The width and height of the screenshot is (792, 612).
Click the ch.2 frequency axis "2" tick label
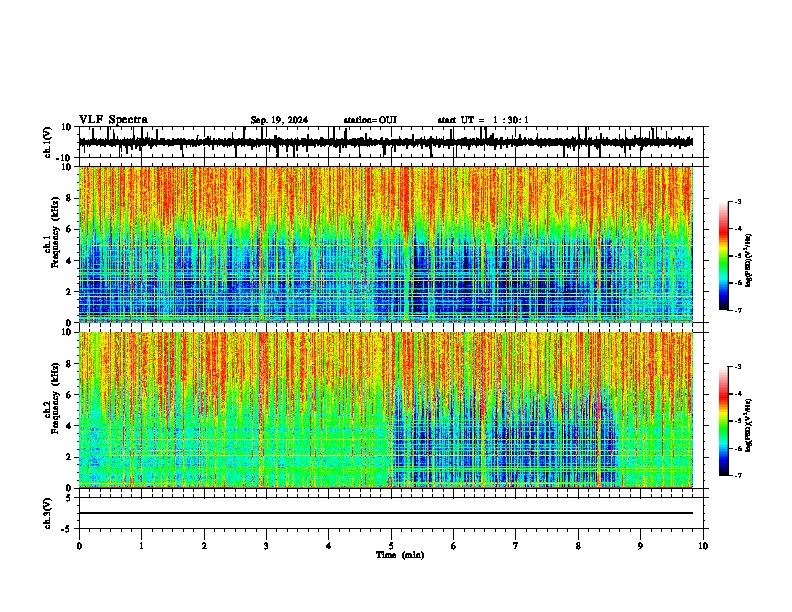coord(69,457)
